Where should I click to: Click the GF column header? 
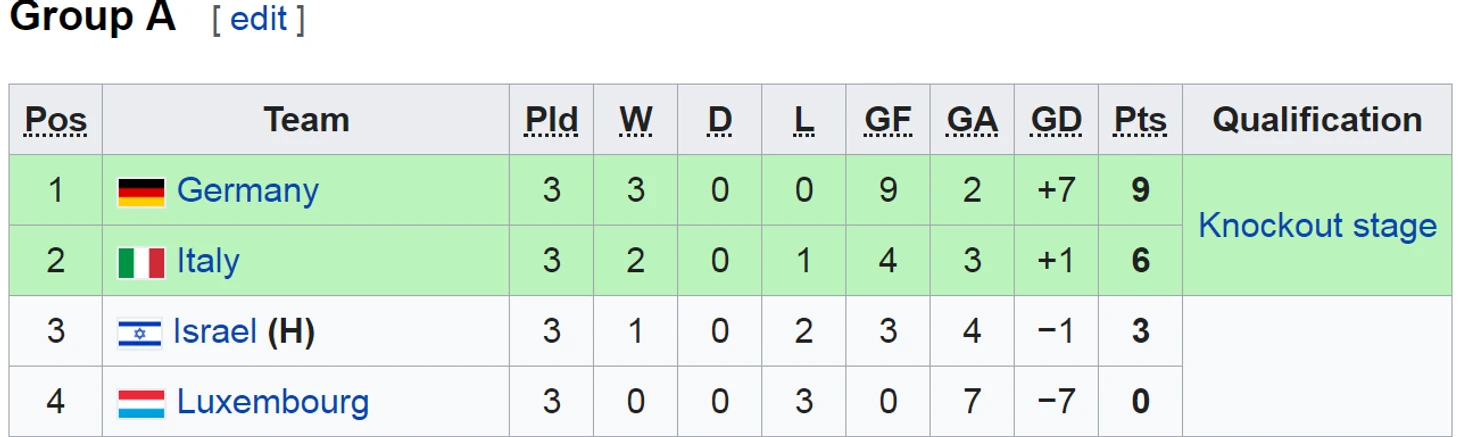coord(888,121)
